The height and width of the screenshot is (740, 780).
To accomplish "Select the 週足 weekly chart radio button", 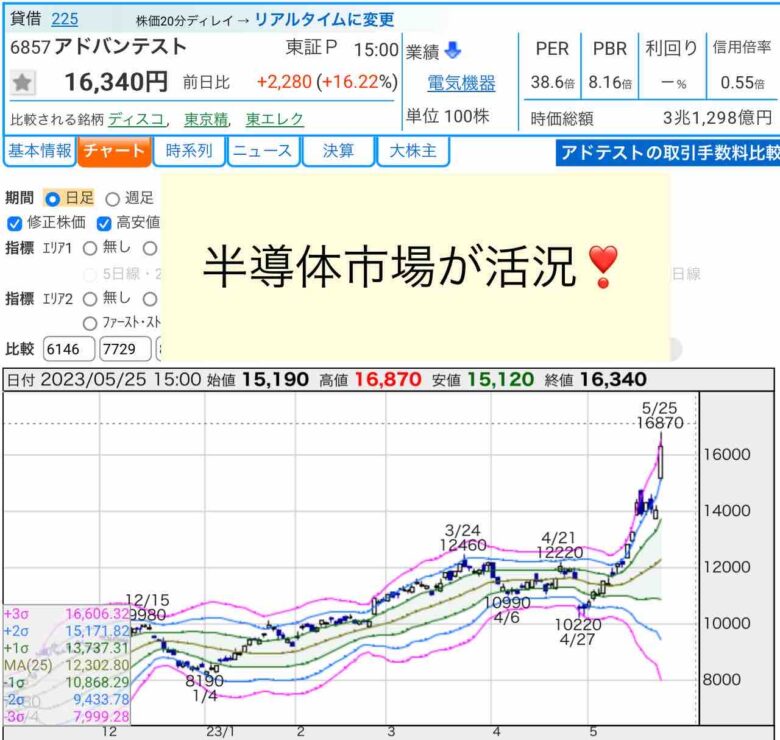I will tap(112, 199).
